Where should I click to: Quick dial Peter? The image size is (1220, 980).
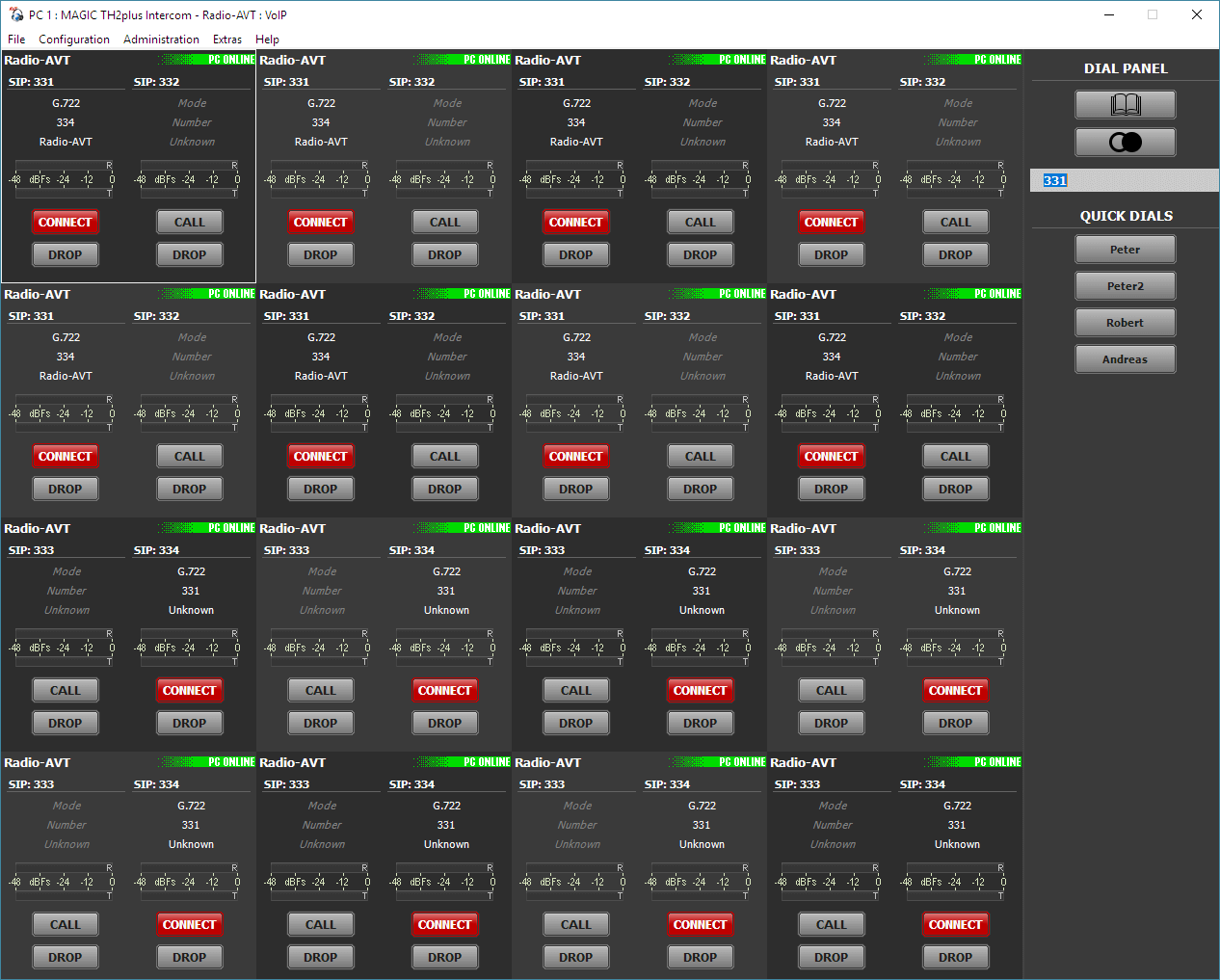pyautogui.click(x=1125, y=249)
